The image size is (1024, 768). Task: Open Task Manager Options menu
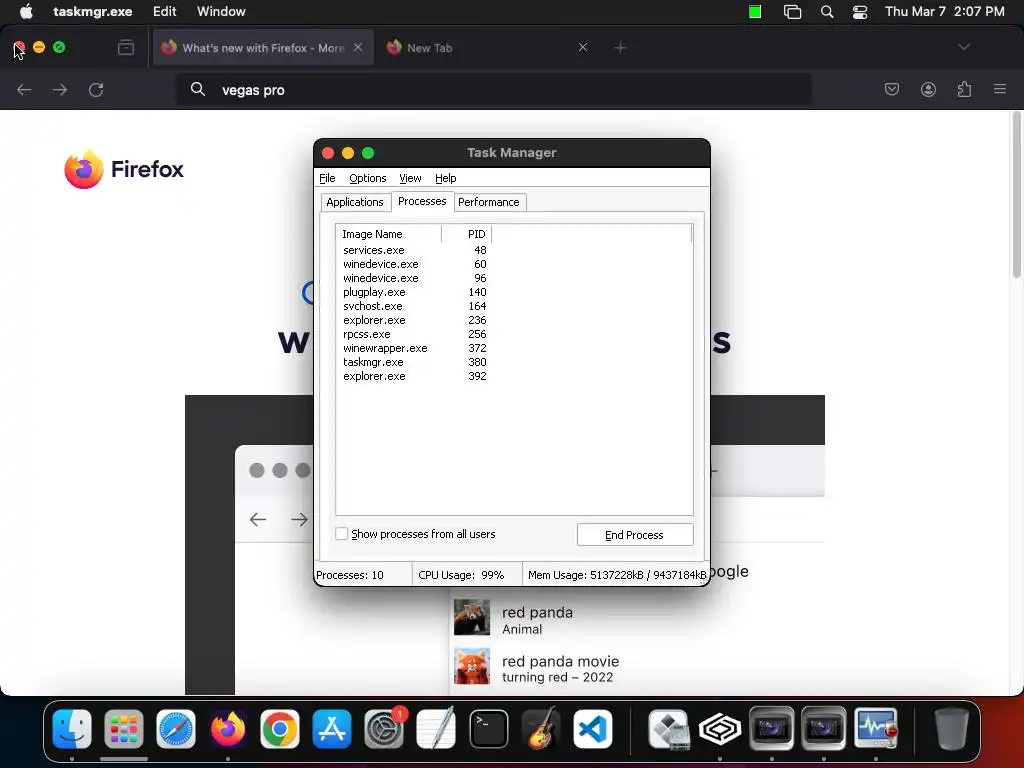(x=368, y=178)
